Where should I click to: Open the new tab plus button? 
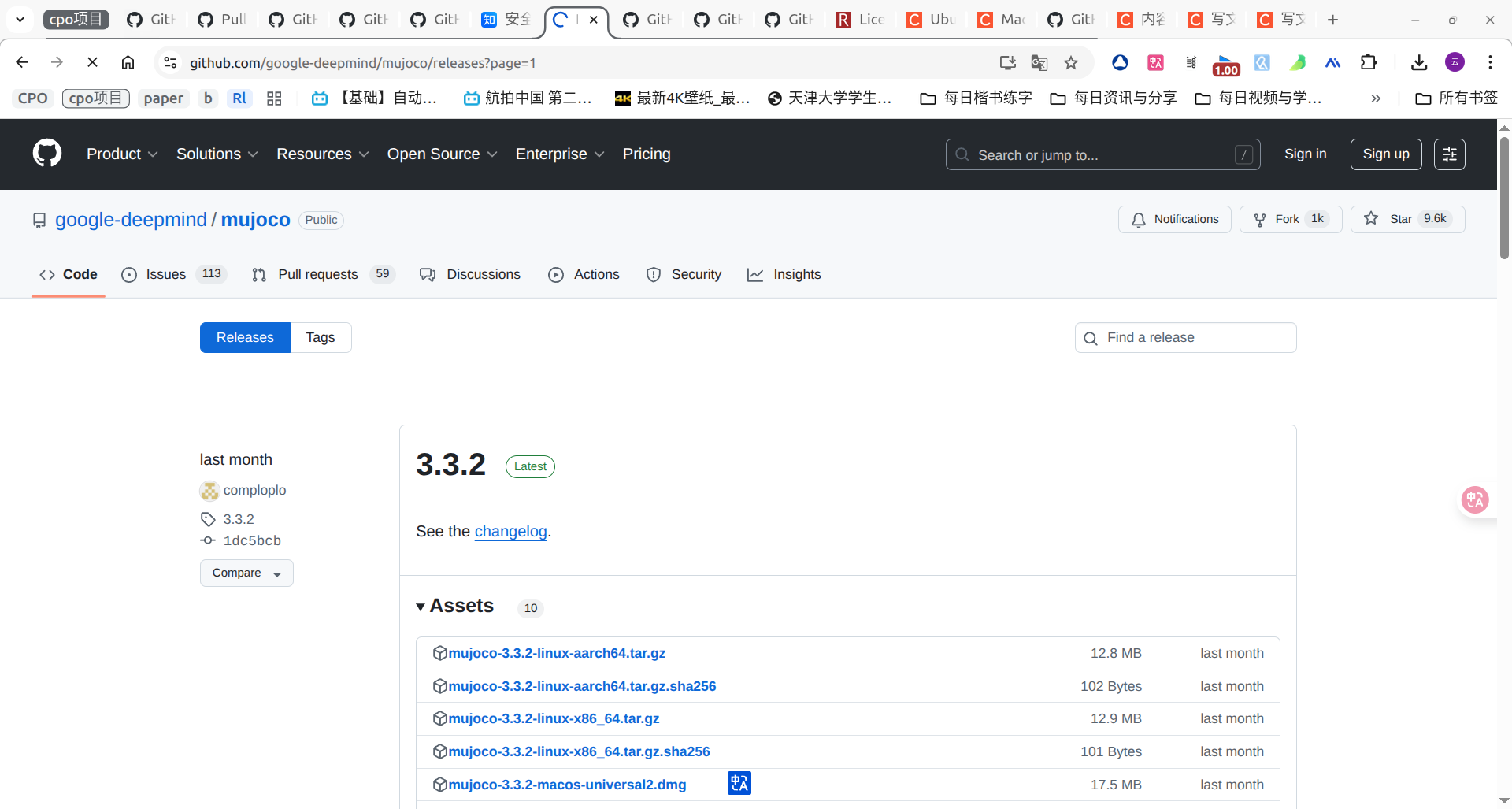point(1332,20)
